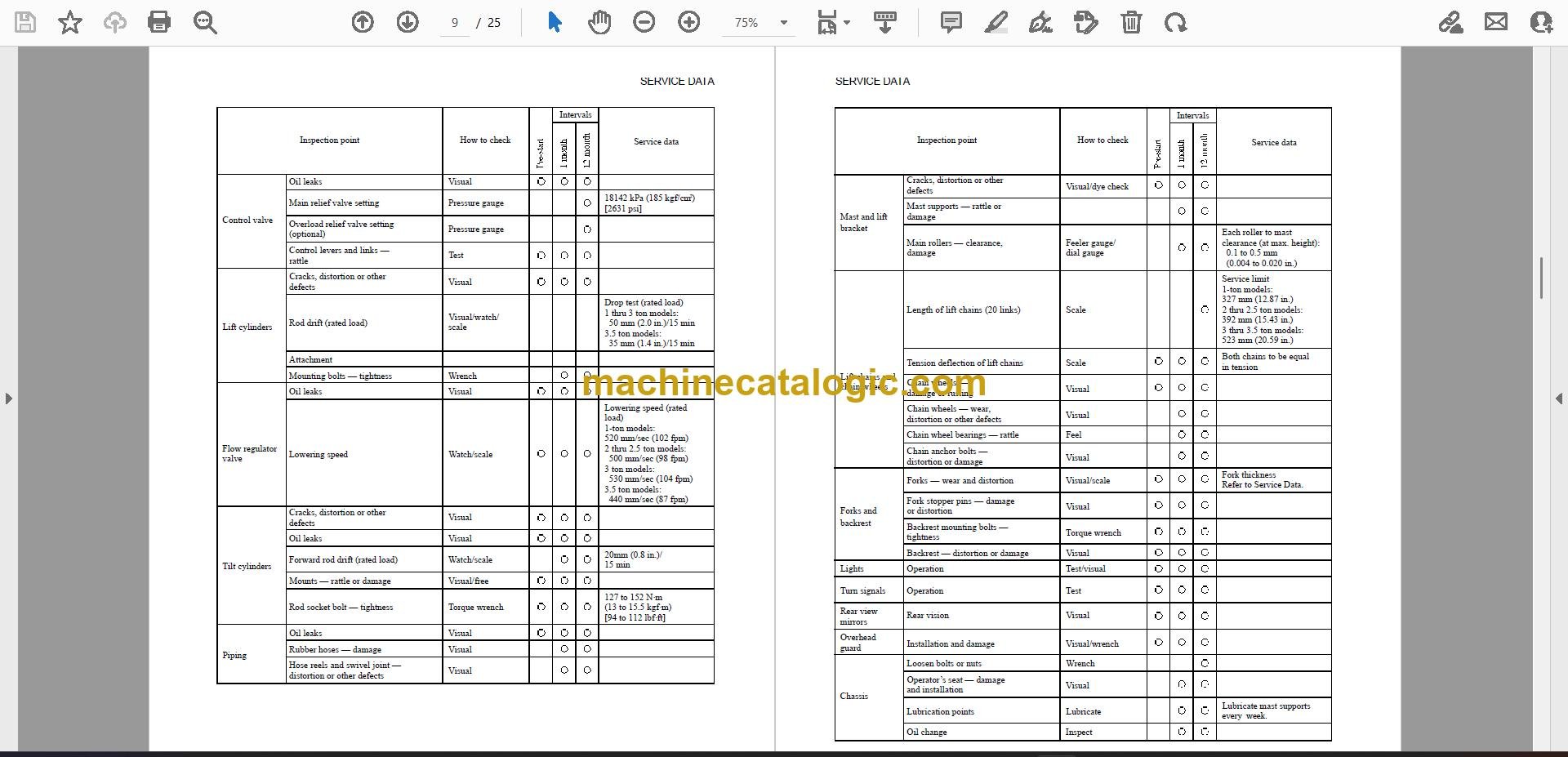The height and width of the screenshot is (757, 1568).
Task: Click the 'Tilt cylinders' group cell
Action: coord(251,566)
